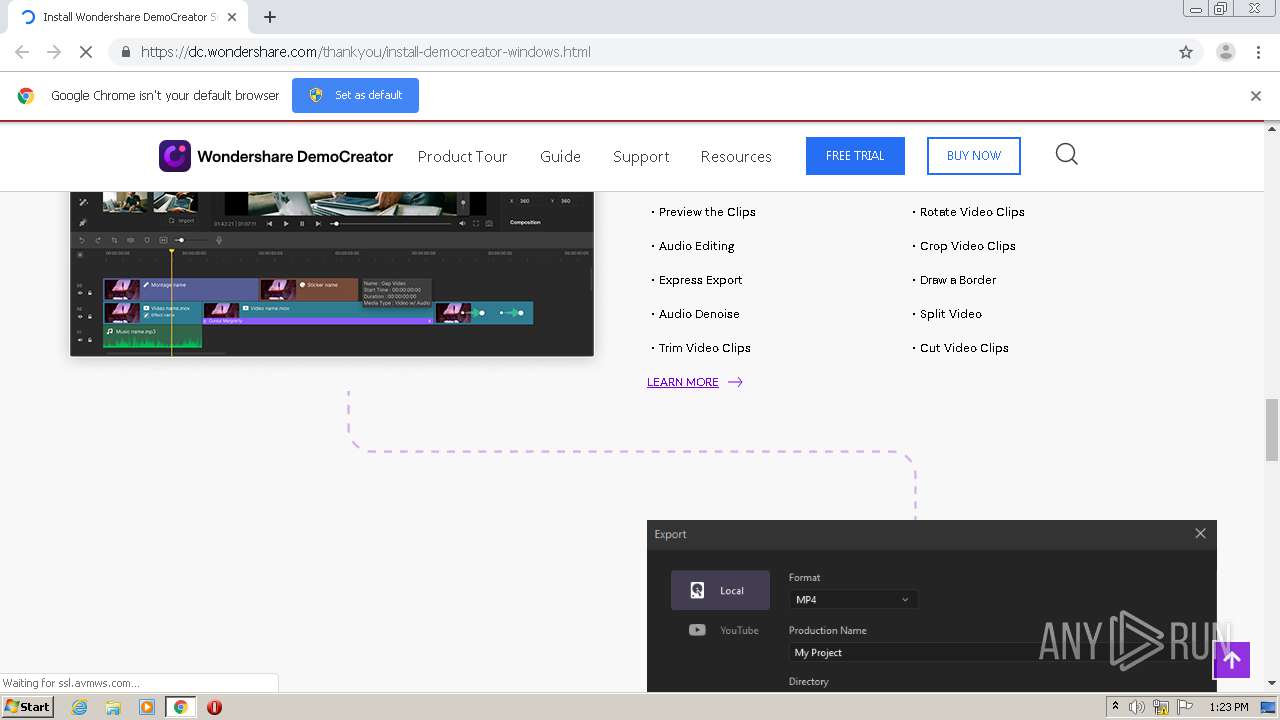Open Windows Explorer folder in taskbar
This screenshot has height=720, width=1280.
pyautogui.click(x=113, y=707)
